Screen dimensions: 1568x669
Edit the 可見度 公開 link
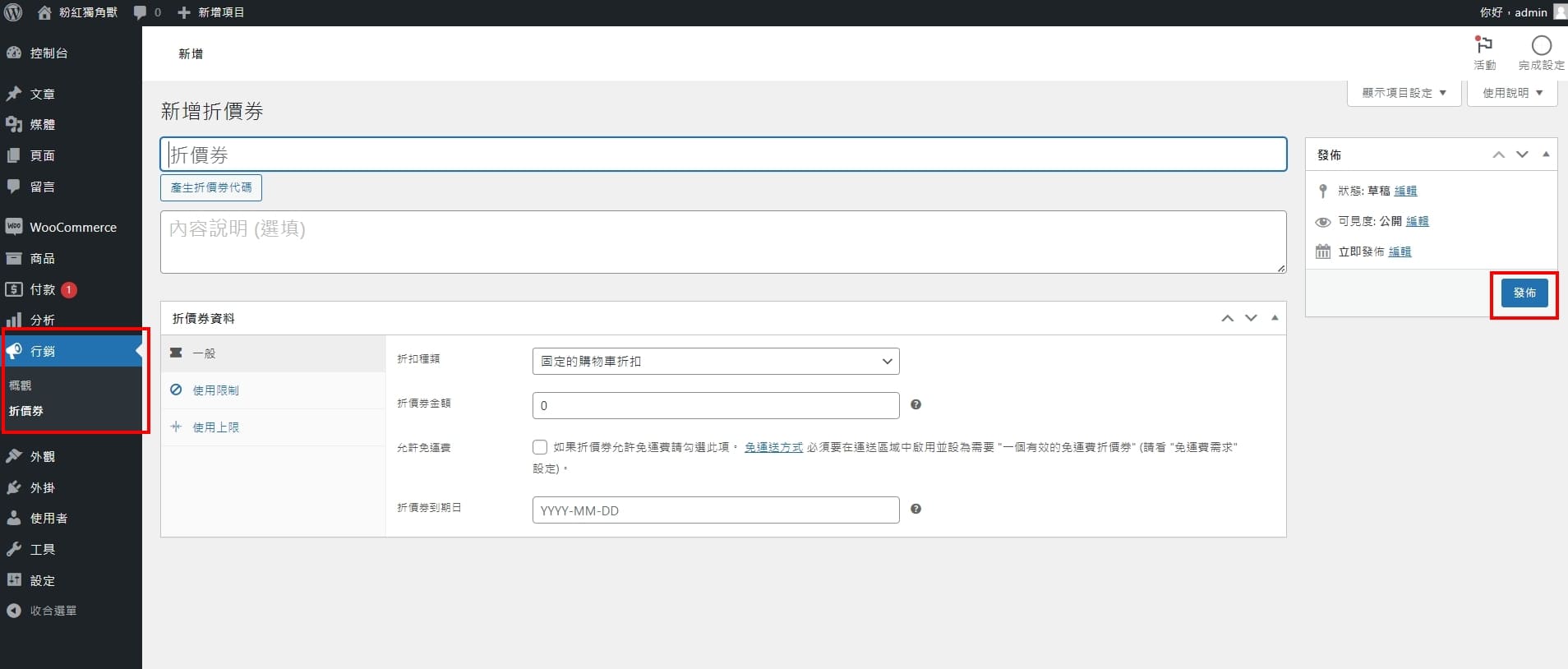1417,221
